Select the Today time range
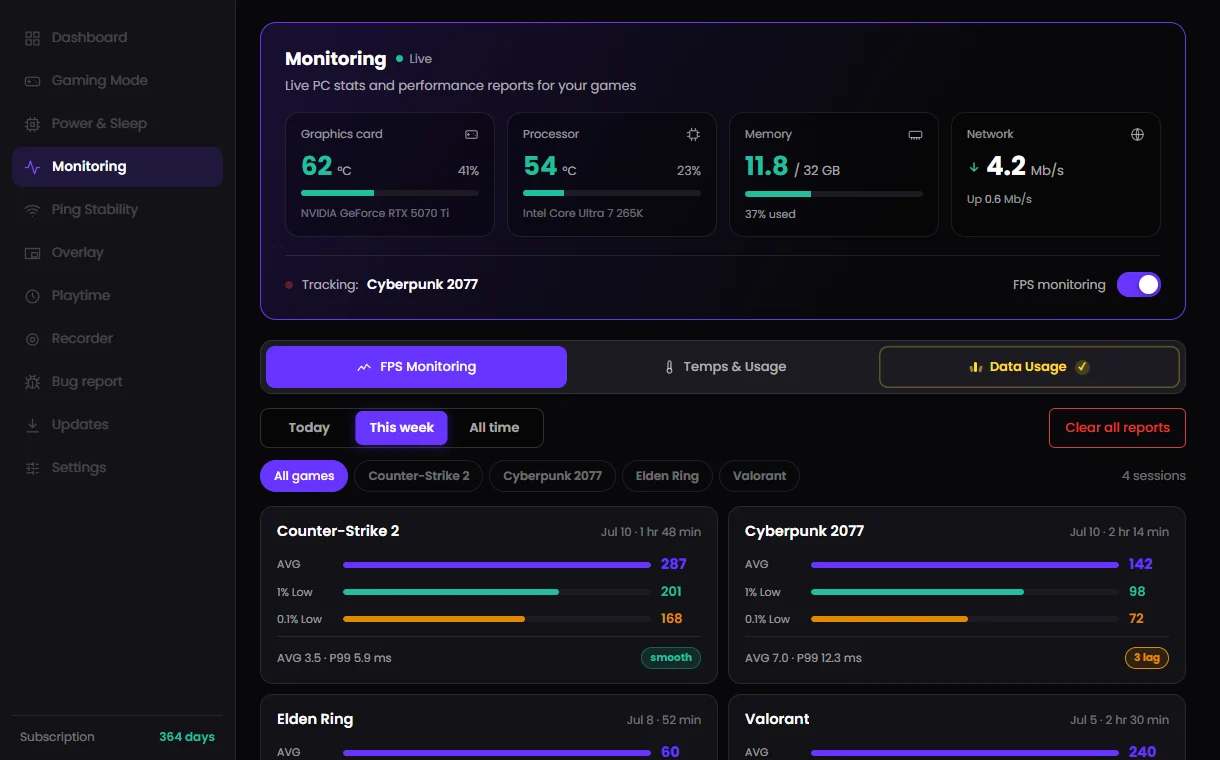 [x=309, y=428]
